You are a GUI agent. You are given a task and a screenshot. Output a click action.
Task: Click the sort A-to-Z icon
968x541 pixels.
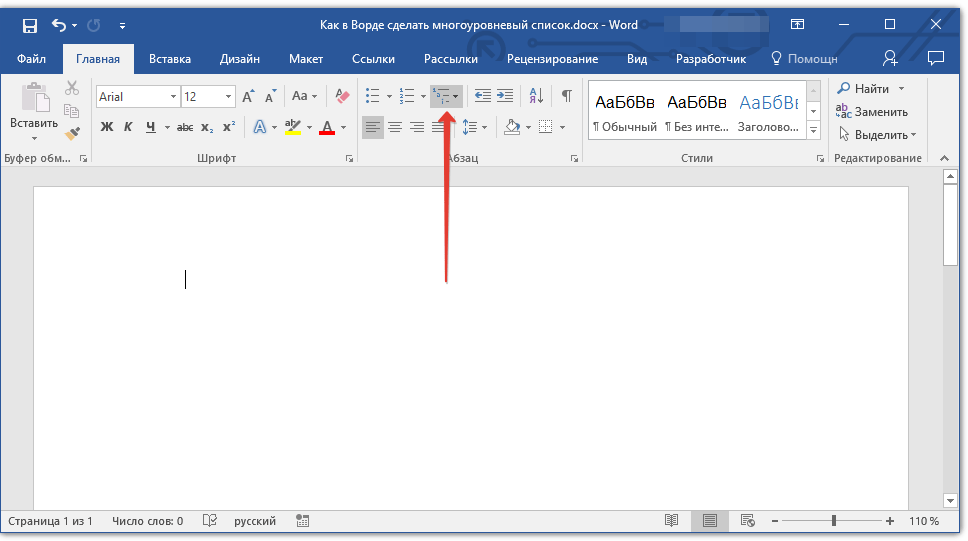point(536,96)
